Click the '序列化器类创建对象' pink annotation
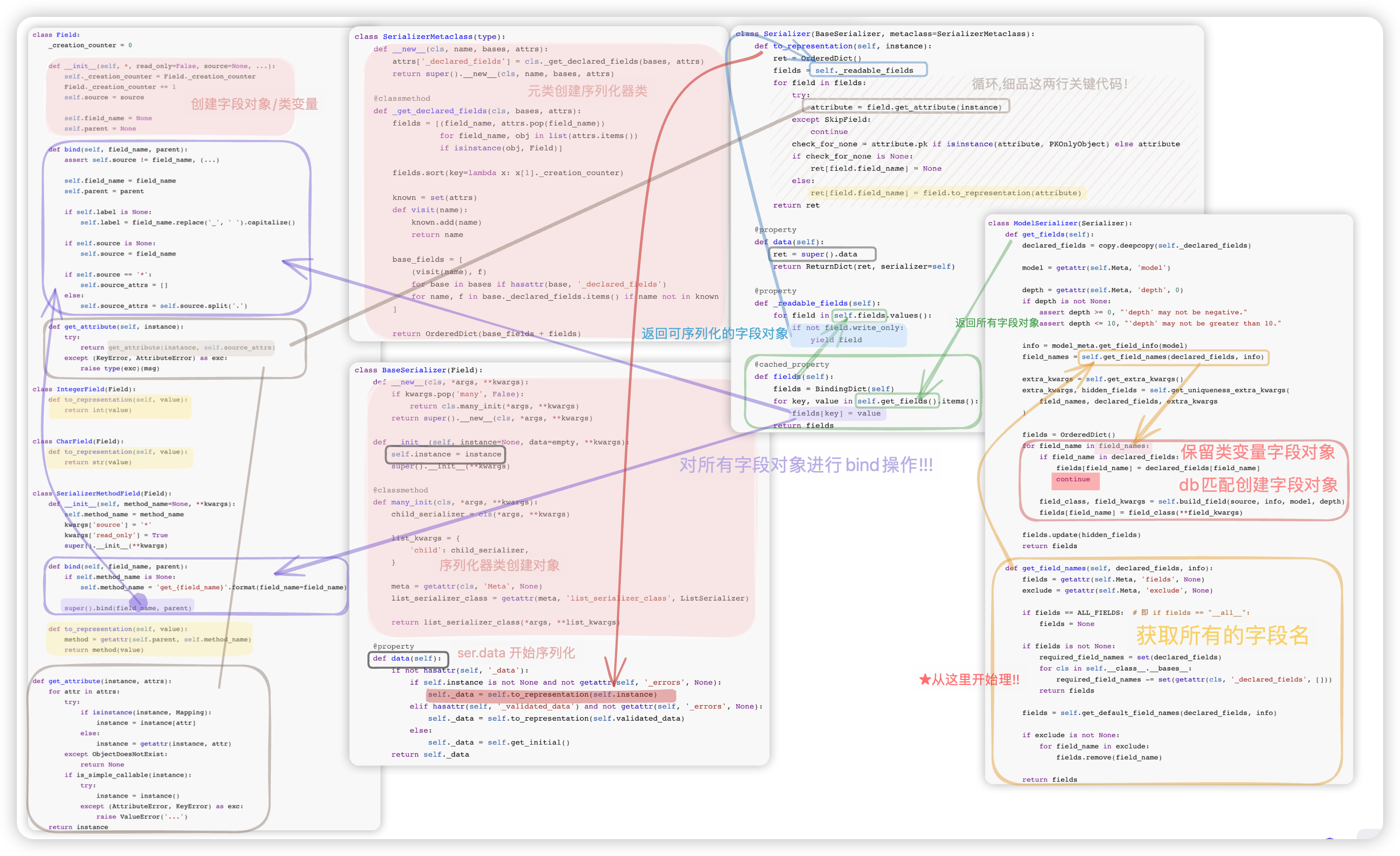The image size is (1400, 856). [x=499, y=566]
